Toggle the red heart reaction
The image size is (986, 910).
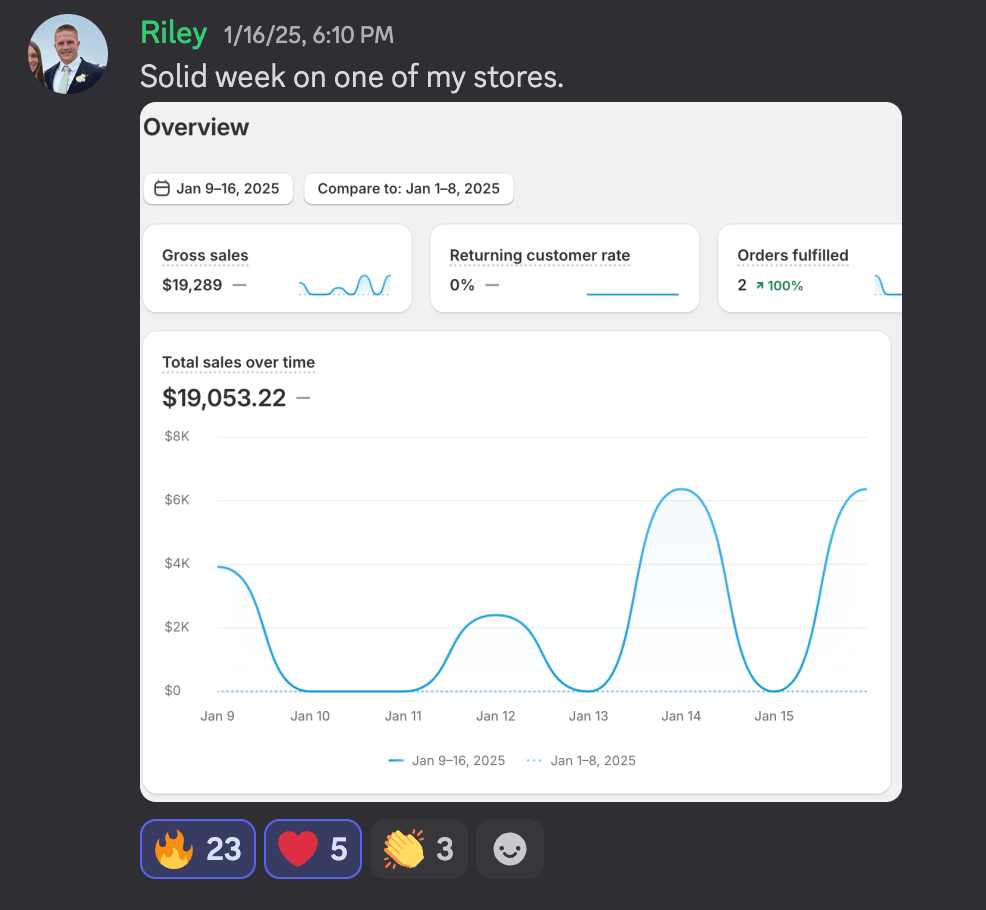pyautogui.click(x=312, y=849)
